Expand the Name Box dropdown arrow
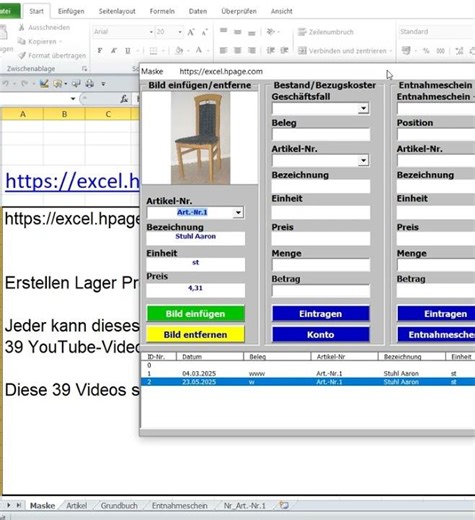This screenshot has height=520, width=475. [73, 99]
